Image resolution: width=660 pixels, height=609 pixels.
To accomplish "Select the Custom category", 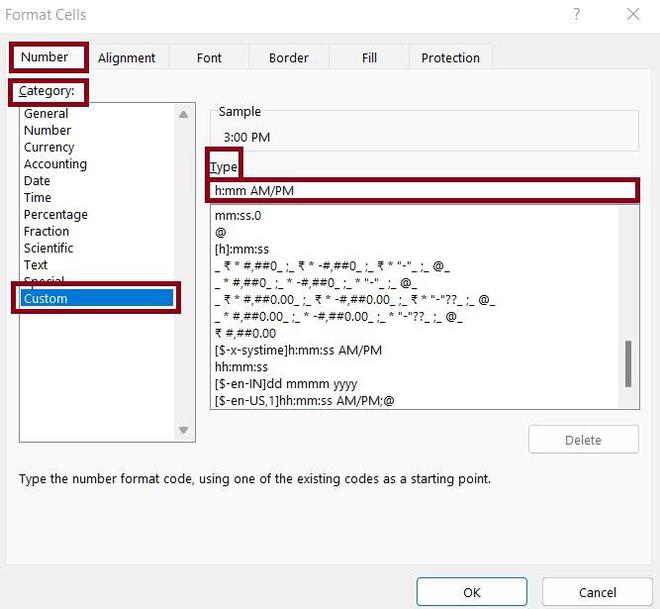I will [x=97, y=298].
